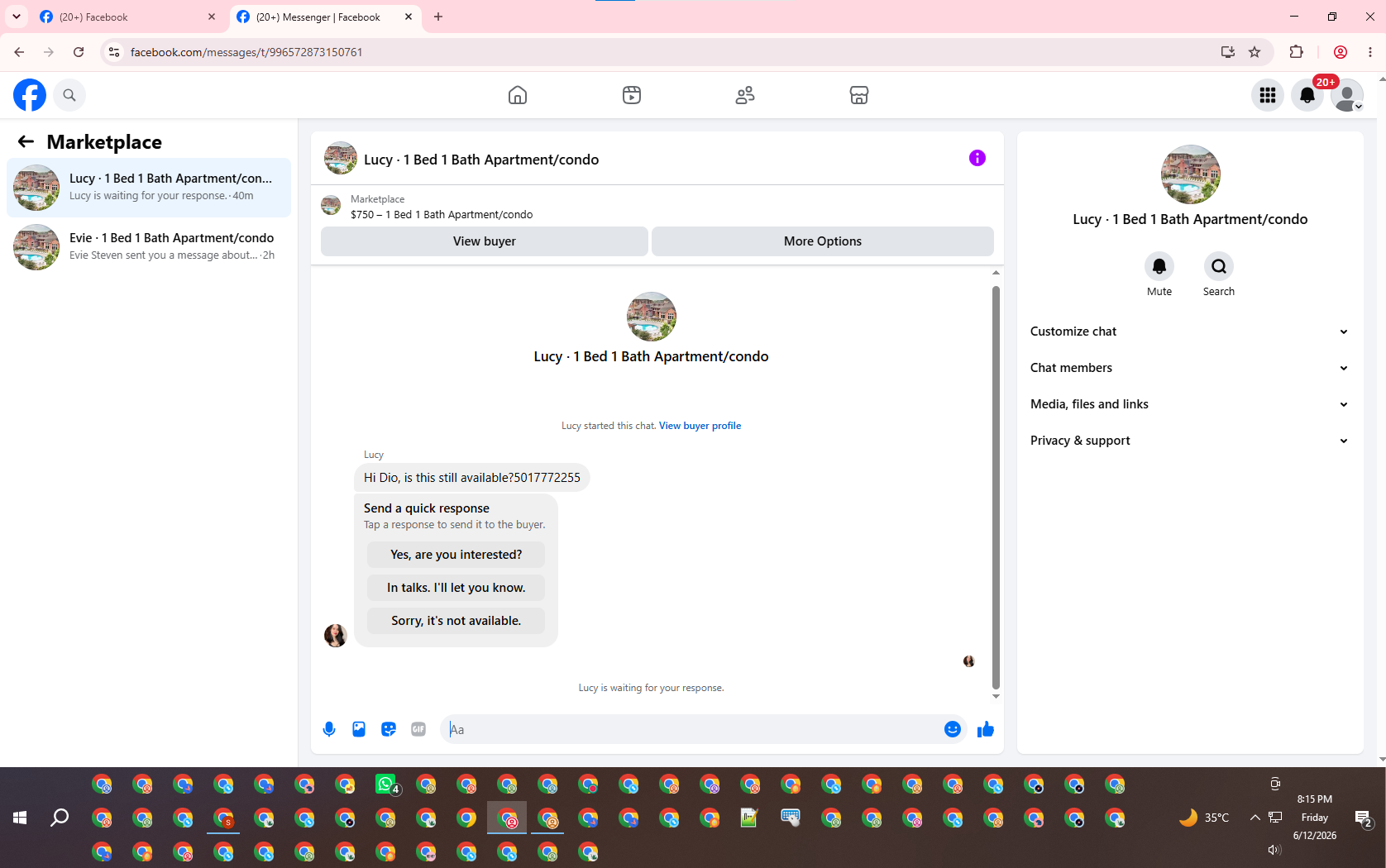Open the weather widget showing 35°C
Viewport: 1386px width, 868px height.
point(1204,818)
